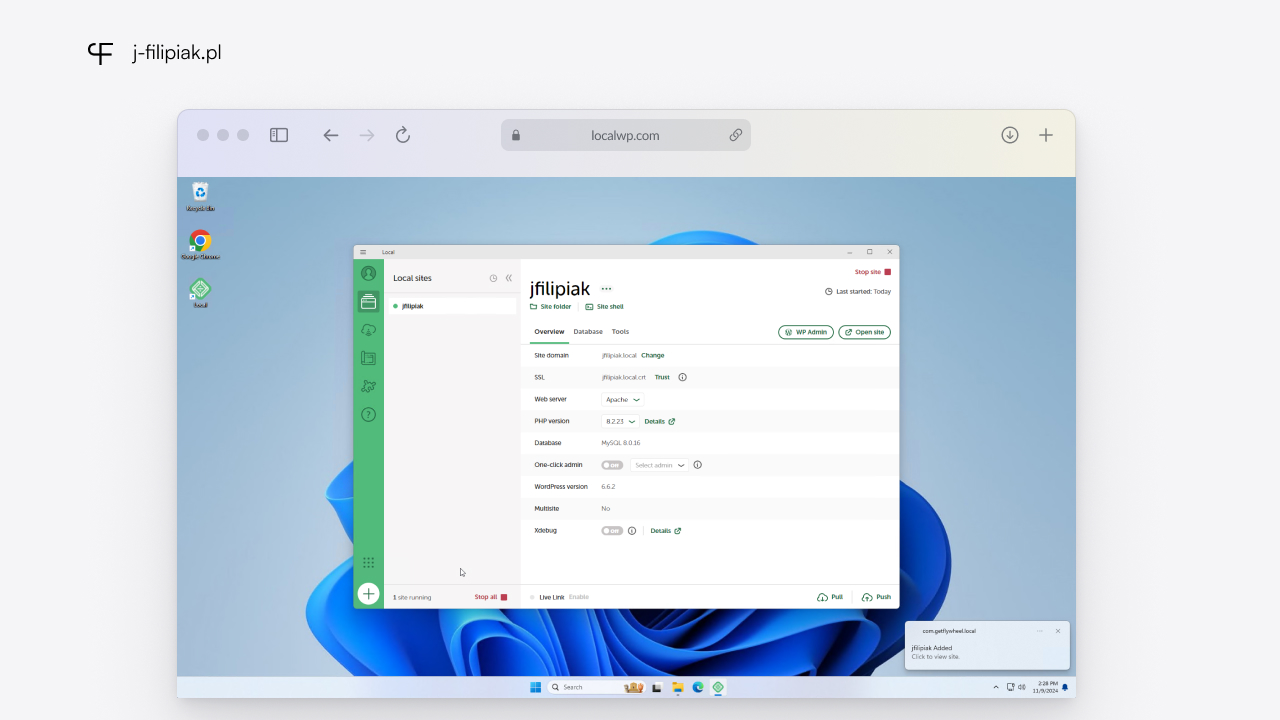The height and width of the screenshot is (720, 1280).
Task: Open the Windows Start button
Action: (535, 687)
